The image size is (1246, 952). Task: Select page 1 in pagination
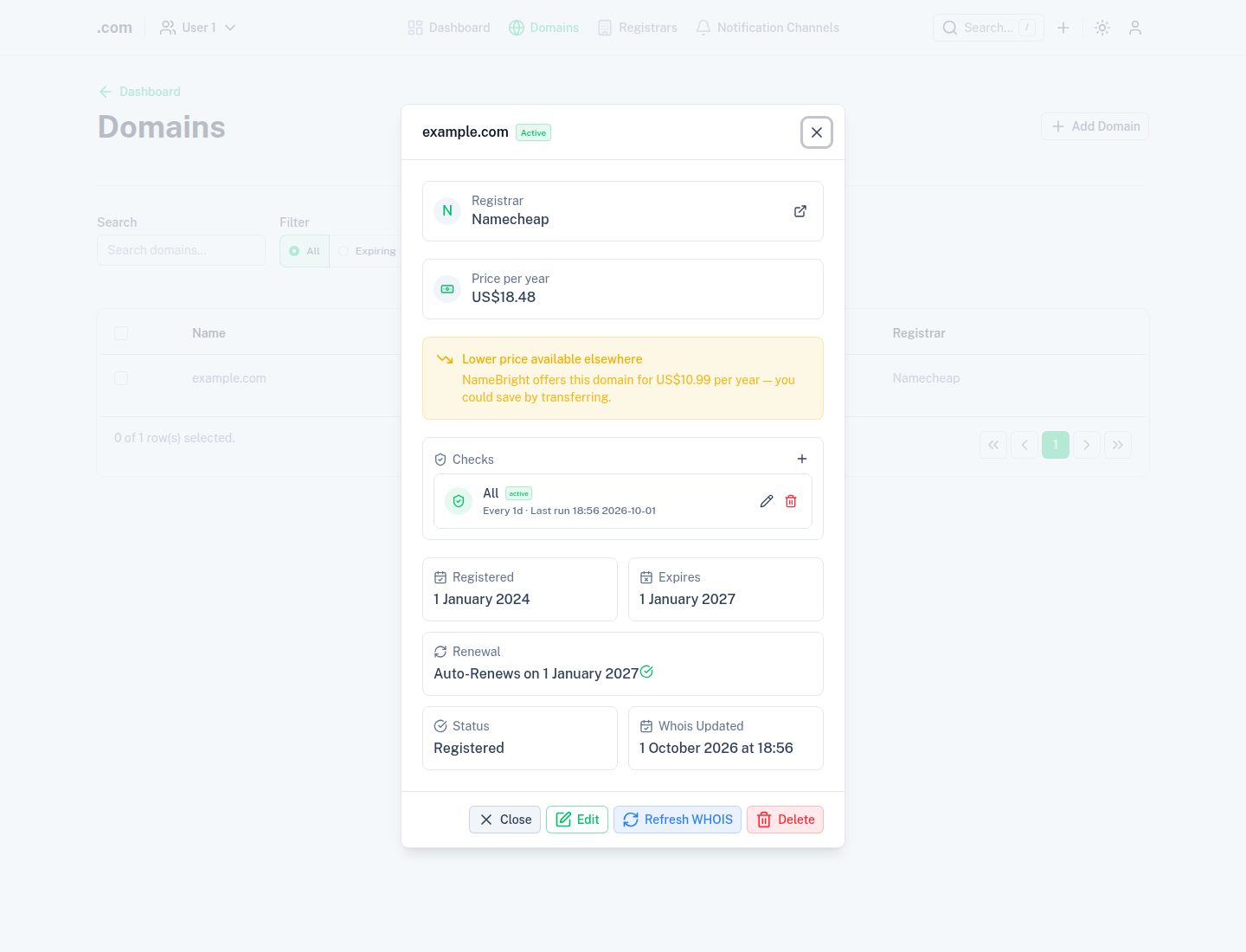[1056, 445]
